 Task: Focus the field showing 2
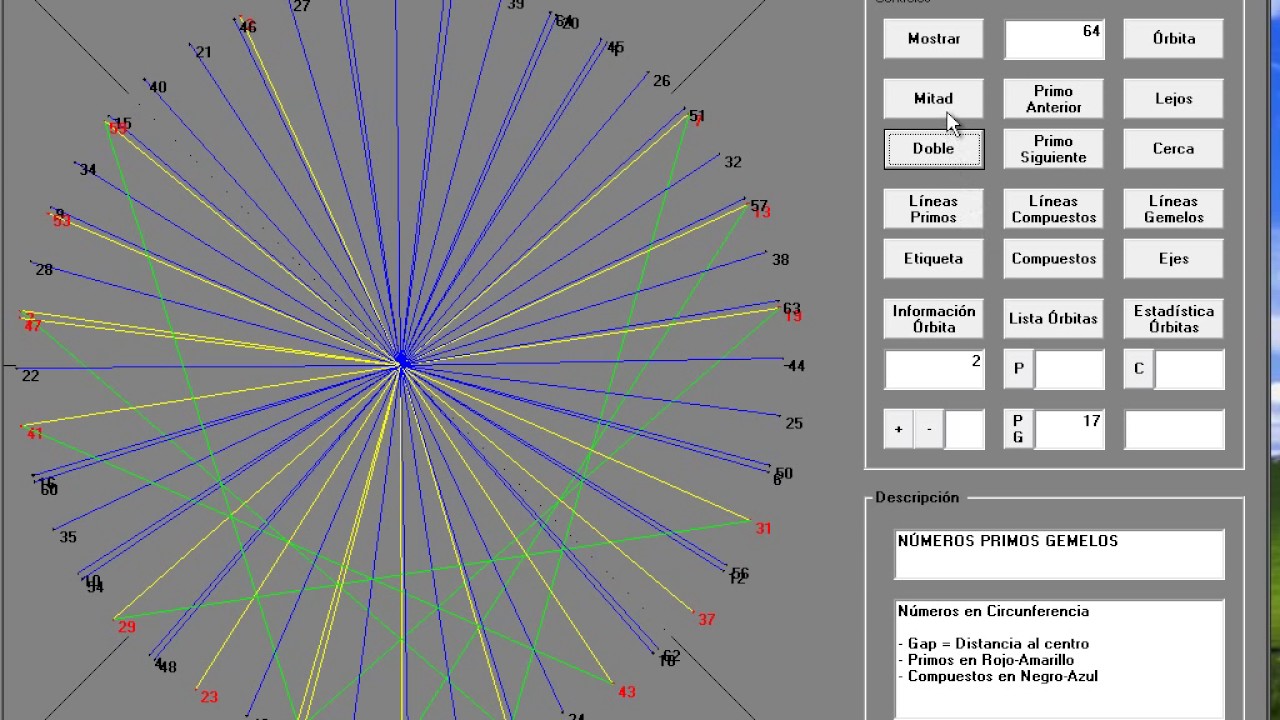coord(934,369)
